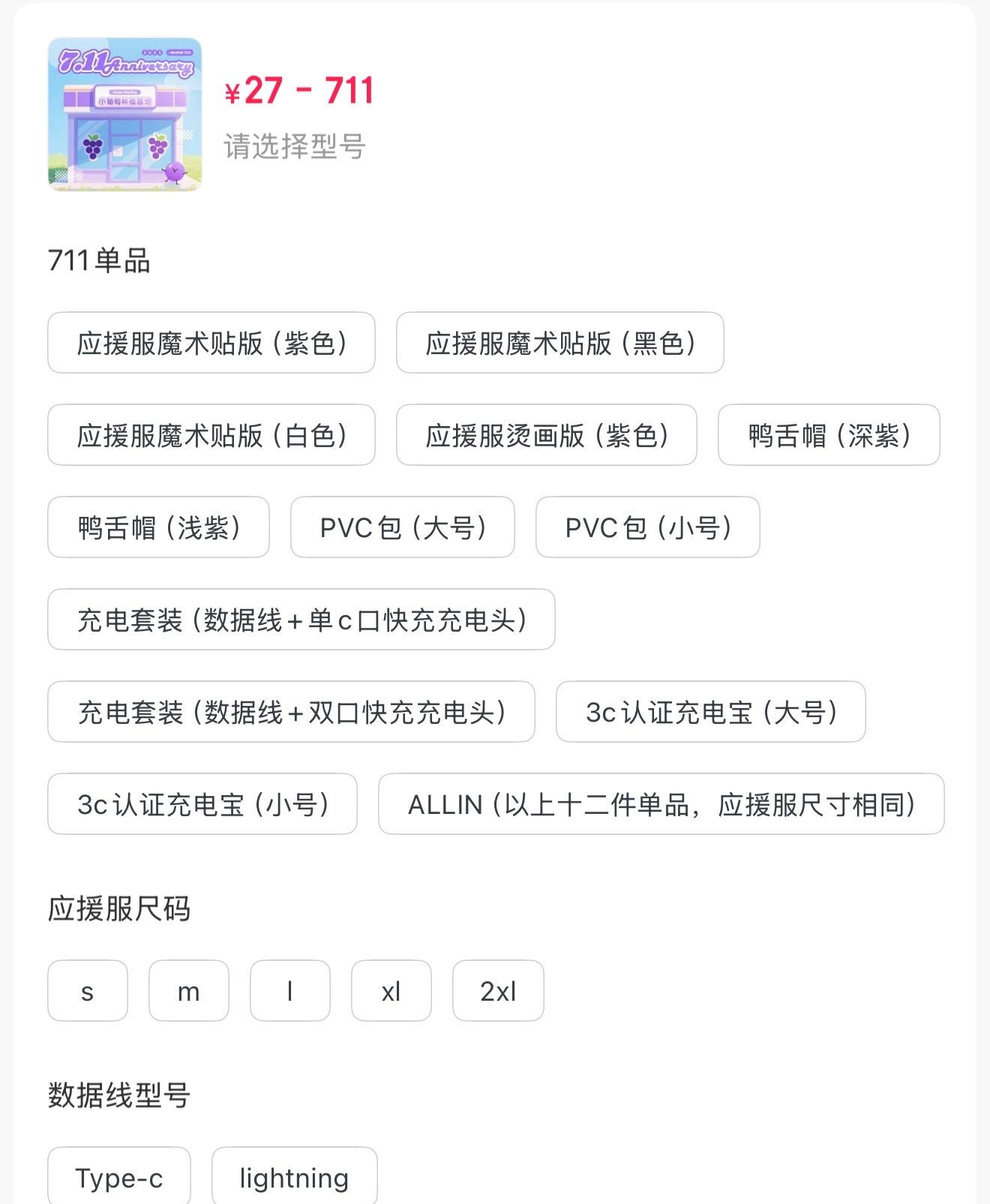
Task: Select size s for 应援服
Action: tap(88, 991)
